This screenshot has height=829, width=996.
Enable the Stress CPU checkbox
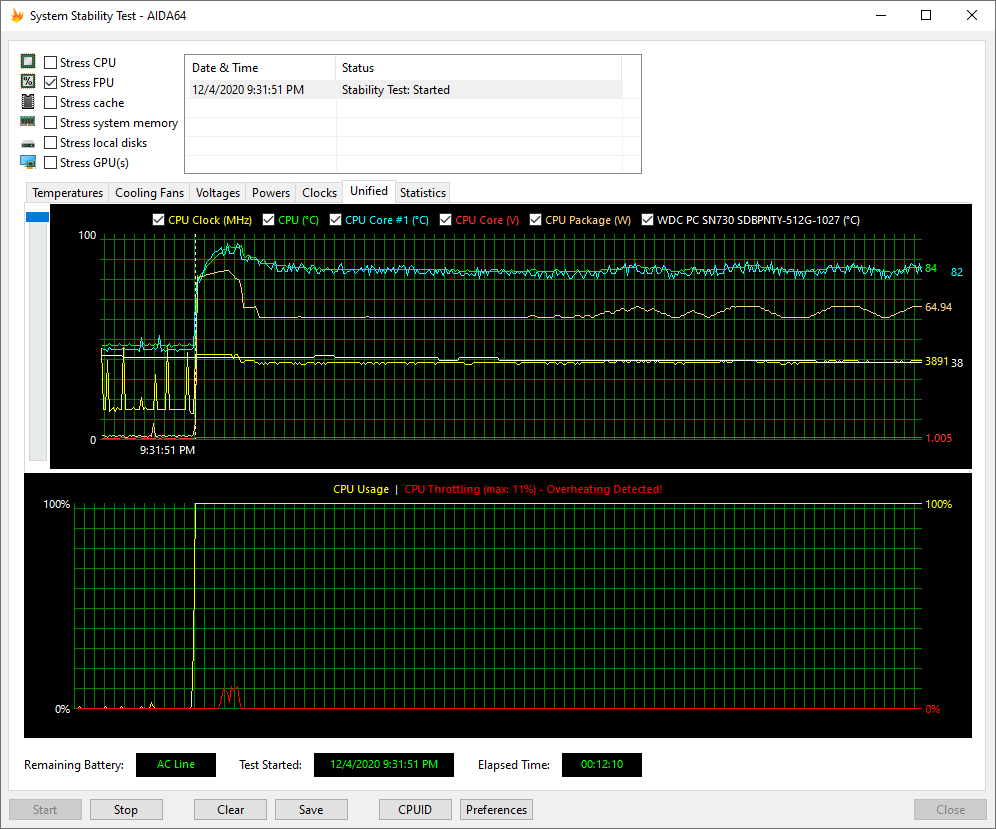coord(50,62)
